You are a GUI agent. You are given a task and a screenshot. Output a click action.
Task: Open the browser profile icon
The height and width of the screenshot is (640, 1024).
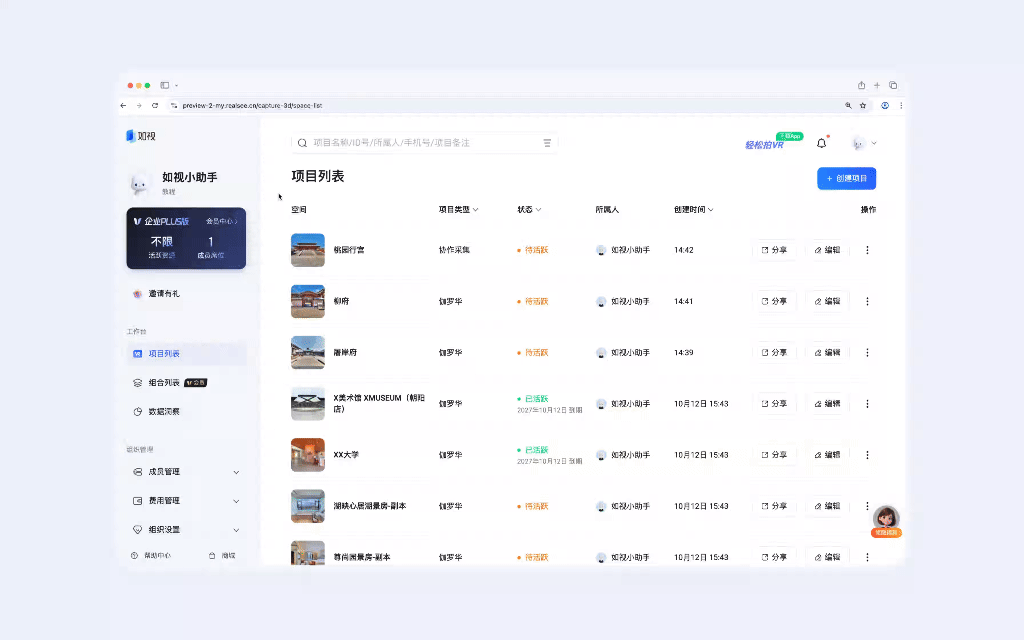[885, 105]
